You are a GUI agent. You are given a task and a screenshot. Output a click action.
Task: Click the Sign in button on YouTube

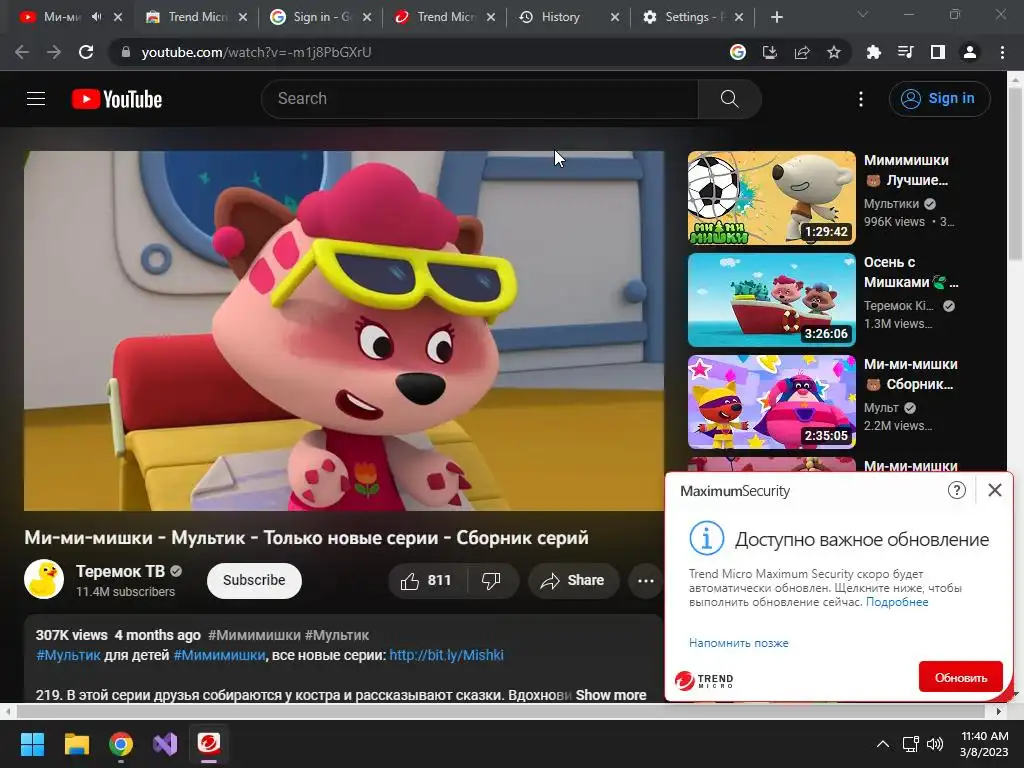(939, 99)
